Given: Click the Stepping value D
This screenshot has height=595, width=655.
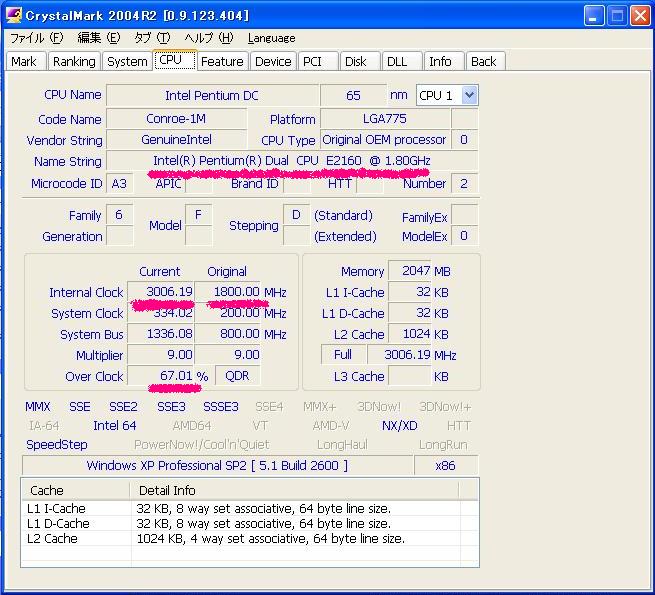Looking at the screenshot, I should pyautogui.click(x=296, y=215).
